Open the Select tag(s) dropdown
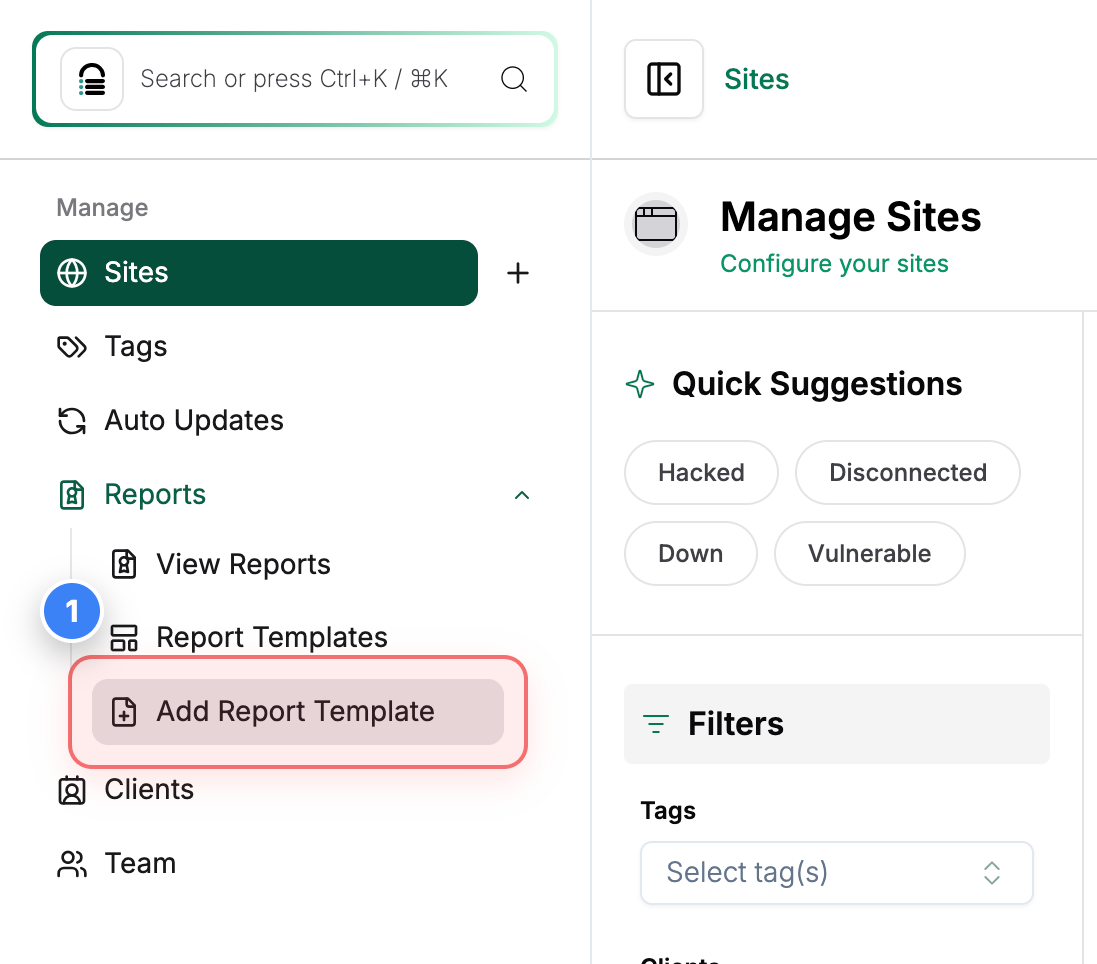 click(x=836, y=872)
